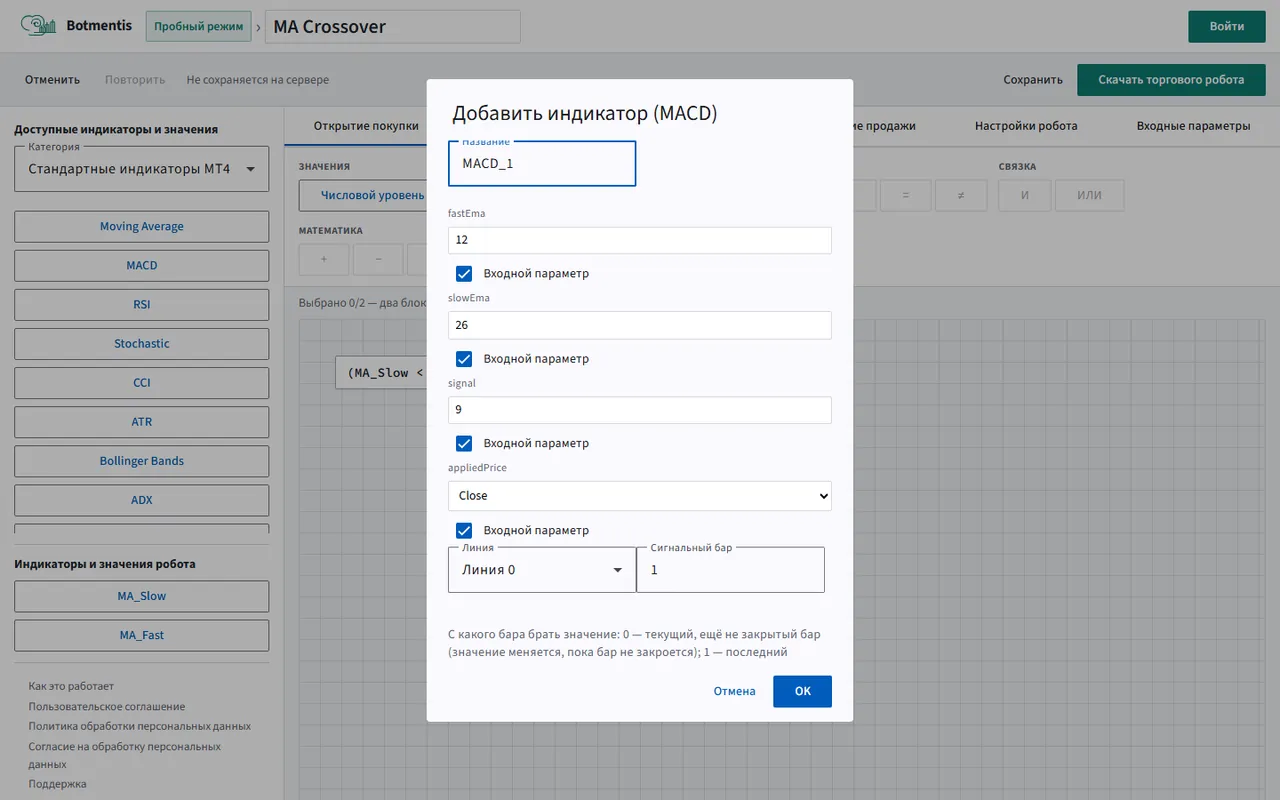Click the MA Crossover robot name field

tap(393, 27)
